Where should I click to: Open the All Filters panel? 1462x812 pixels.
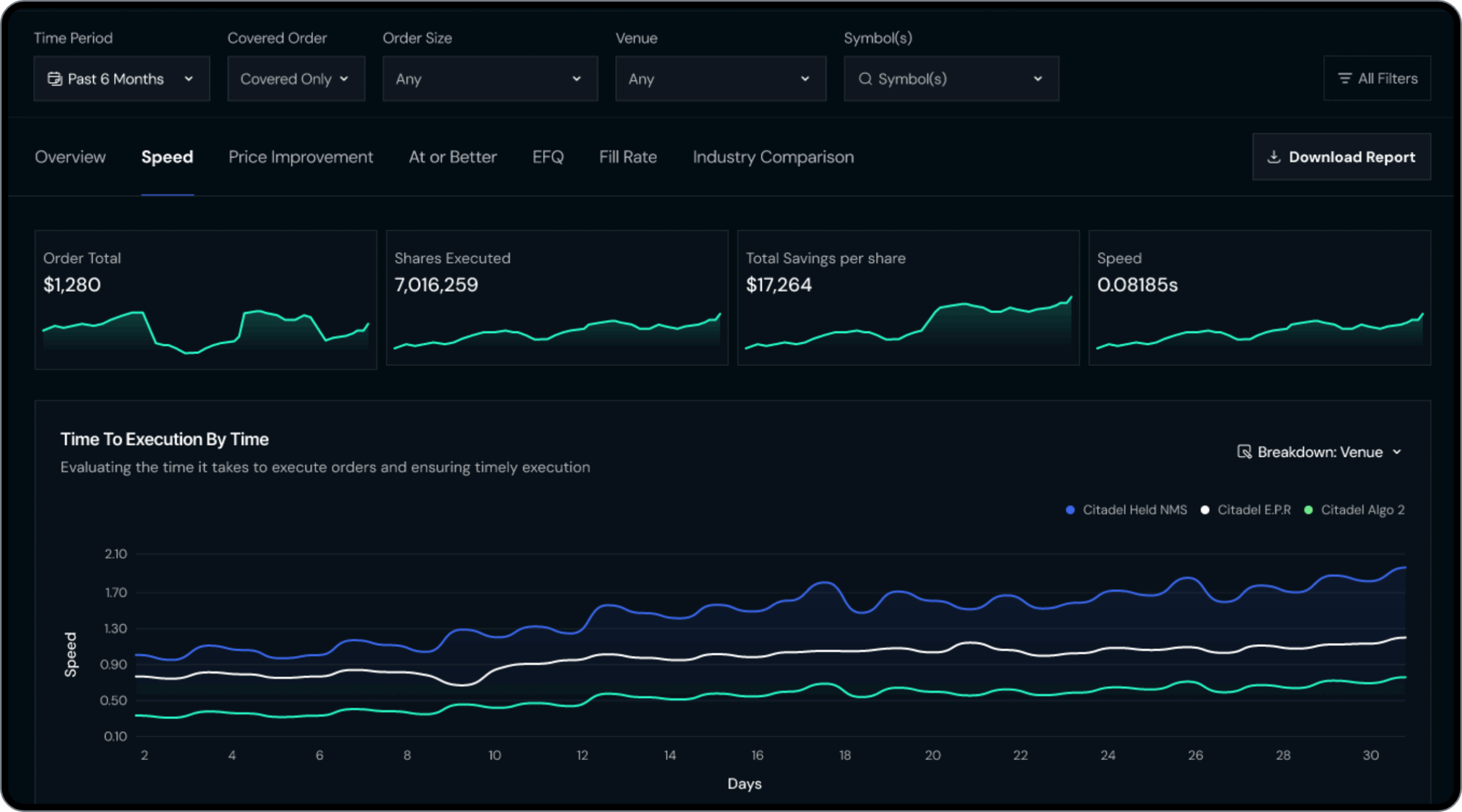[x=1377, y=78]
